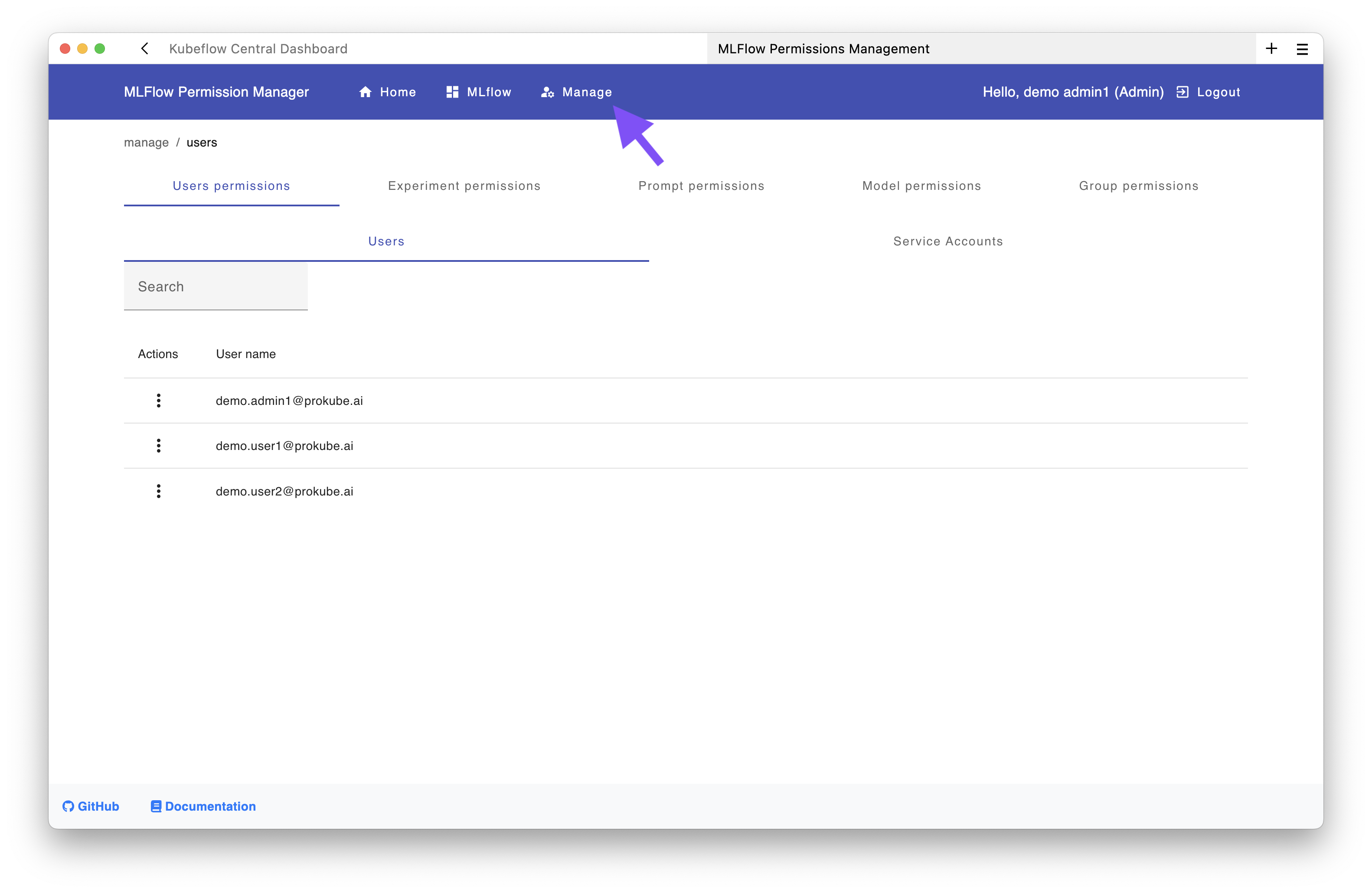Switch to the Model permissions tab

coord(921,186)
